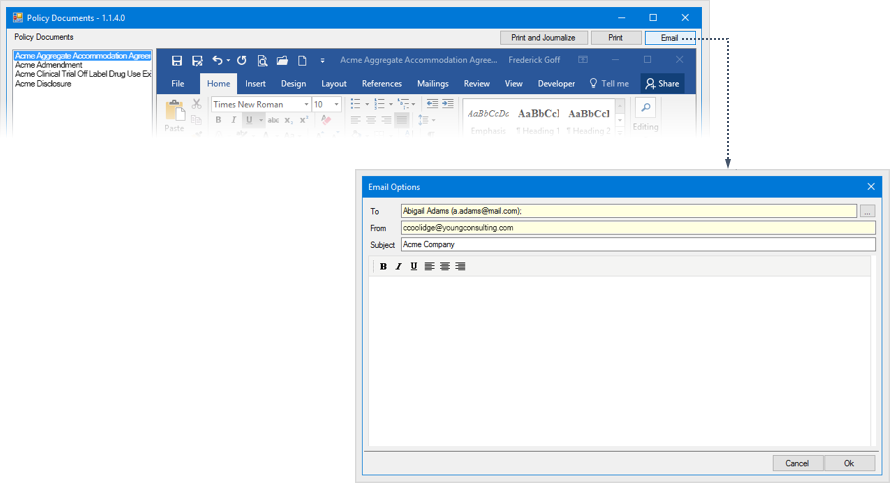Viewport: 890px width, 483px height.
Task: Cancel the Email Options dialog
Action: click(x=797, y=463)
